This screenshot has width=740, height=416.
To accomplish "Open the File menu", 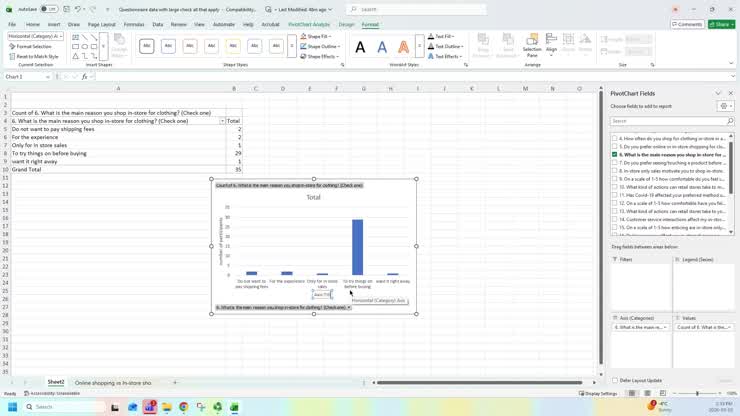I will 12,25.
